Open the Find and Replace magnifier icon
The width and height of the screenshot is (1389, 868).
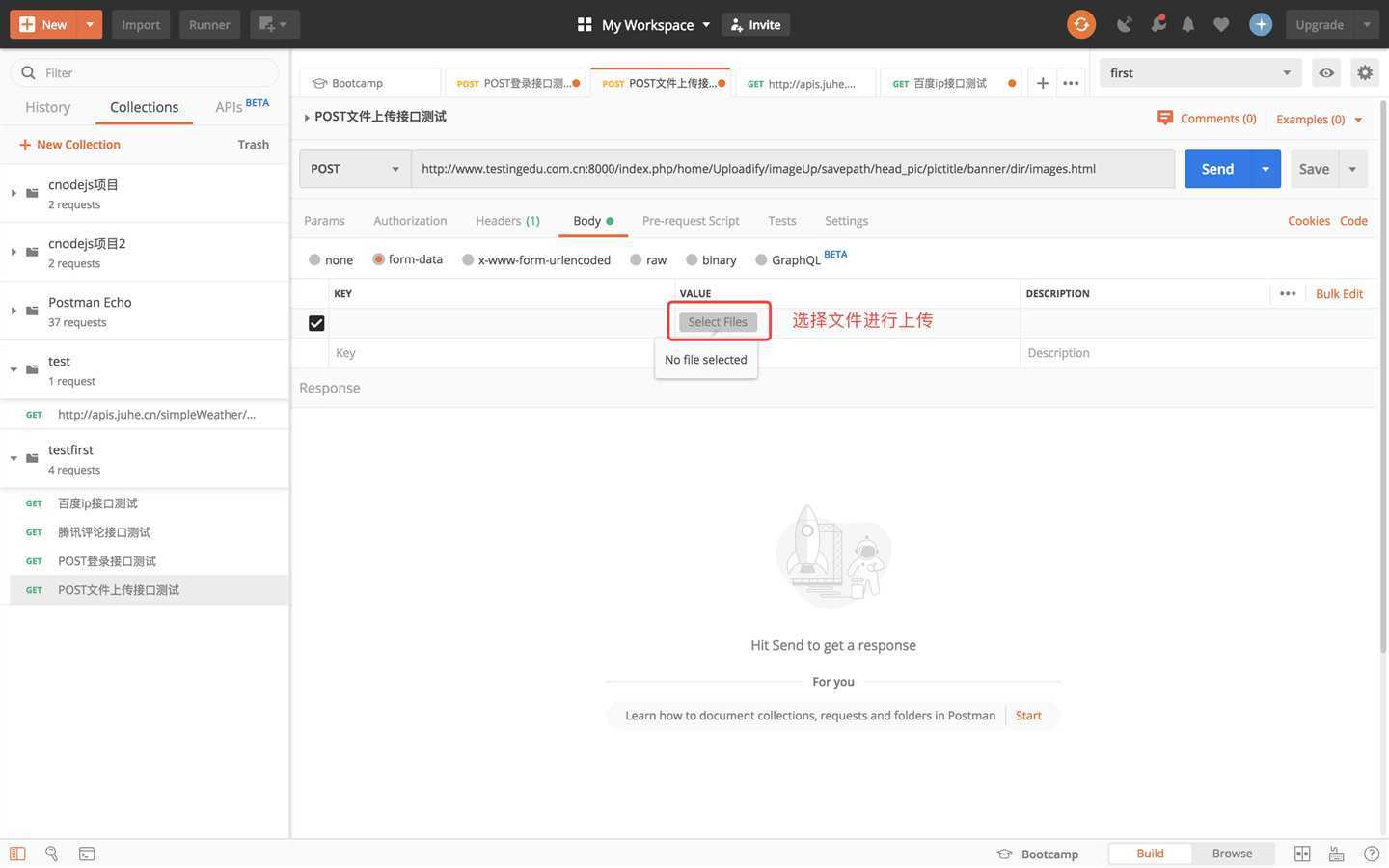[x=52, y=854]
